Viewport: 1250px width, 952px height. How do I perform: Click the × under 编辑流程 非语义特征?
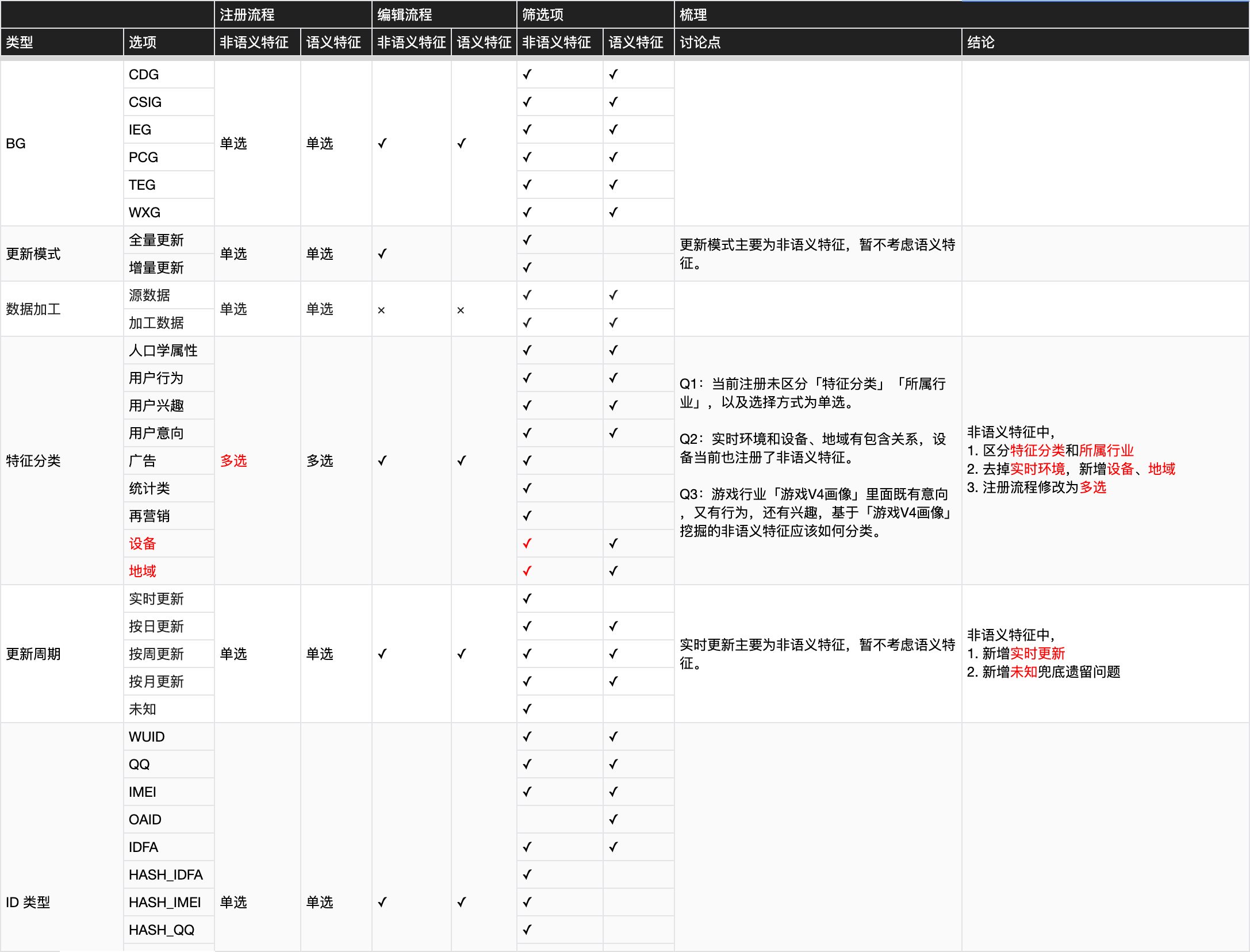click(x=381, y=310)
